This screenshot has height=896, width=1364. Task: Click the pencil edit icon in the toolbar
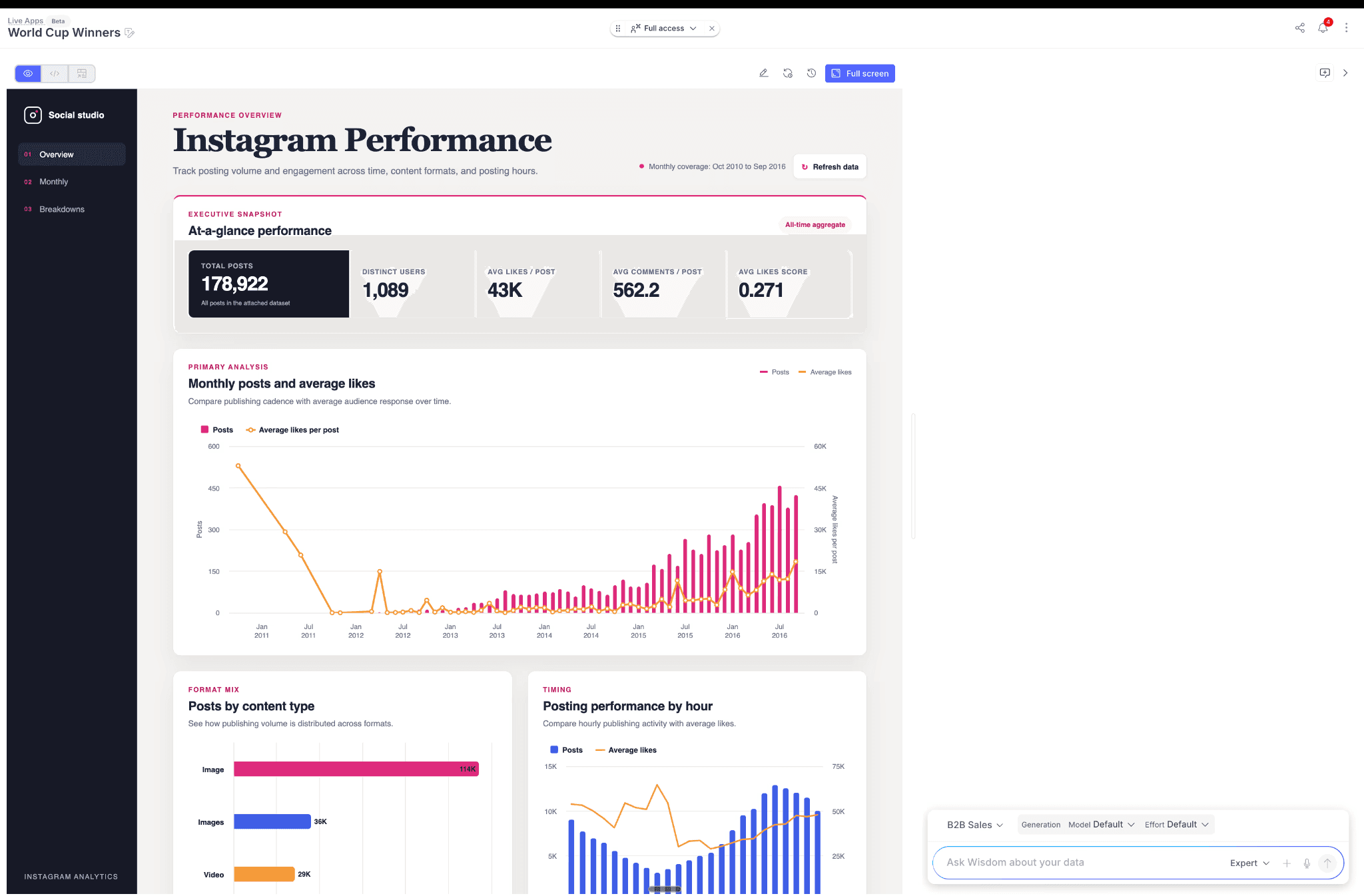(x=764, y=73)
